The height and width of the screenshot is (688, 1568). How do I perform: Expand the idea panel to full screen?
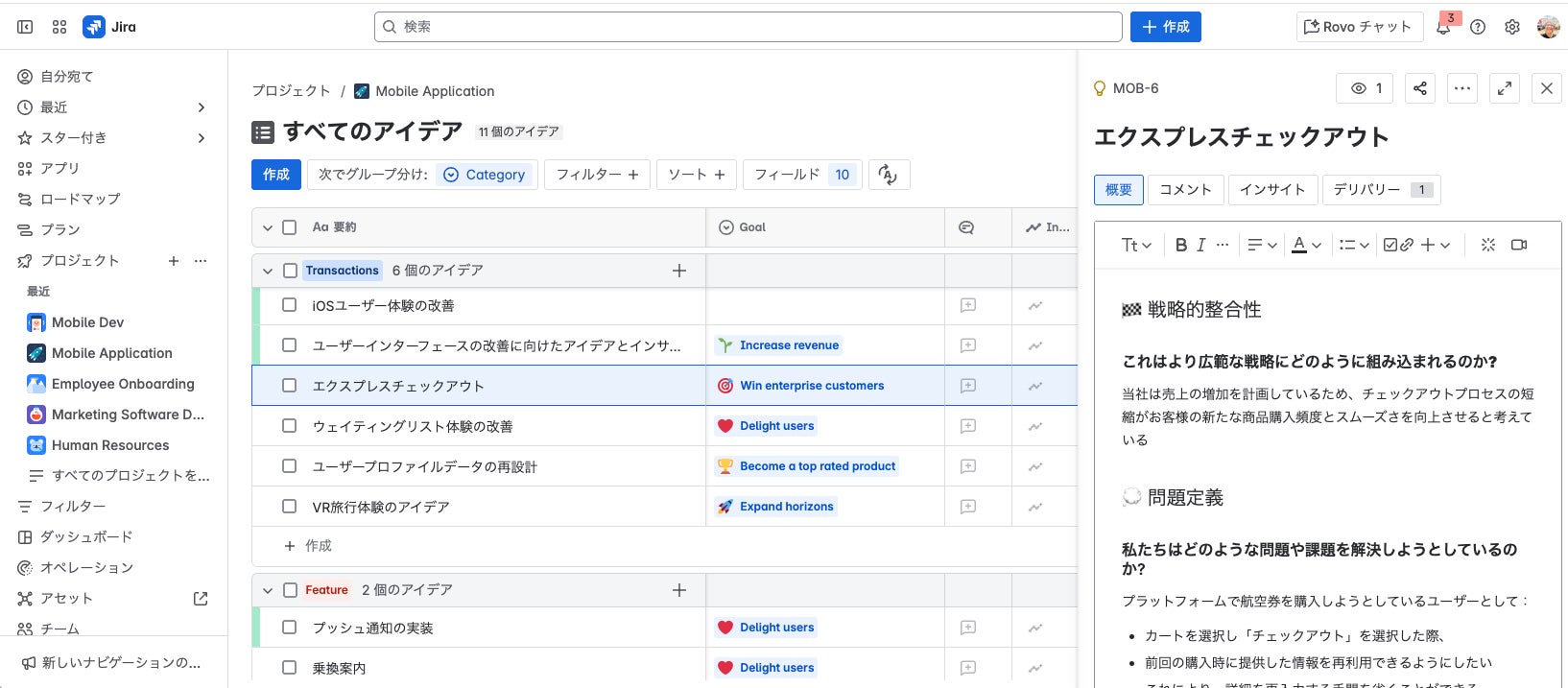click(1505, 88)
